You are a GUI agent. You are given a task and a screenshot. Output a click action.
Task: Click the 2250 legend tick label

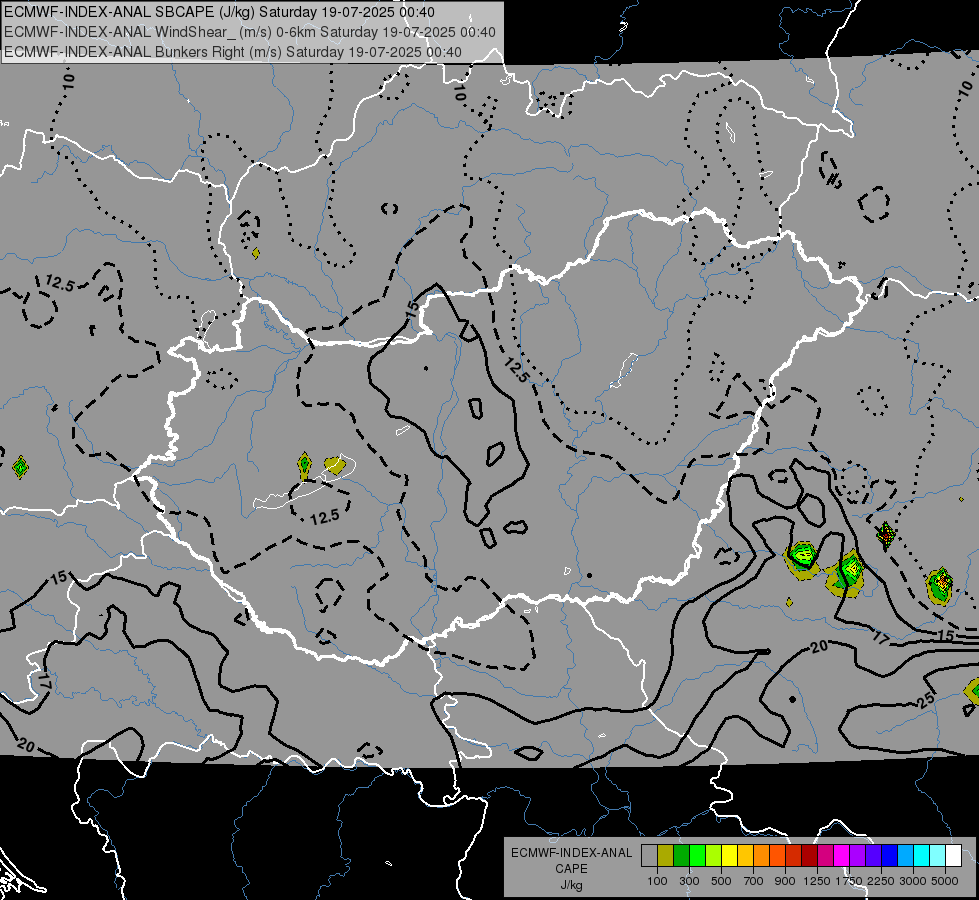[x=881, y=881]
